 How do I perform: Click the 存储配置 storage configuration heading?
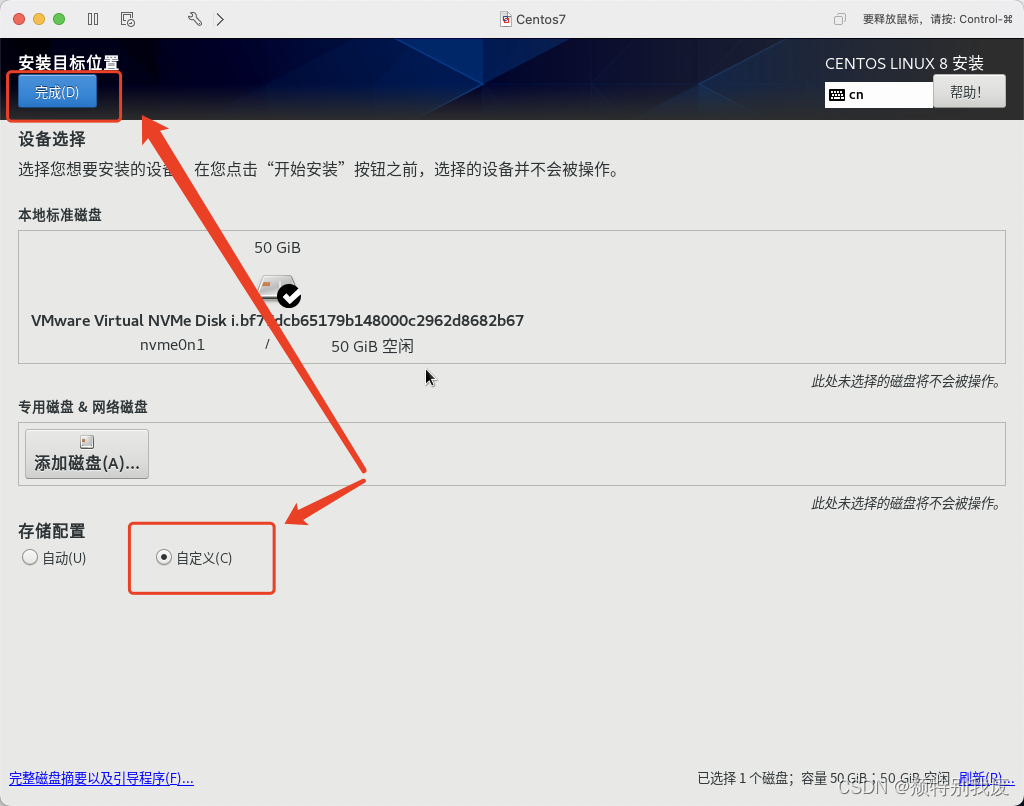52,531
